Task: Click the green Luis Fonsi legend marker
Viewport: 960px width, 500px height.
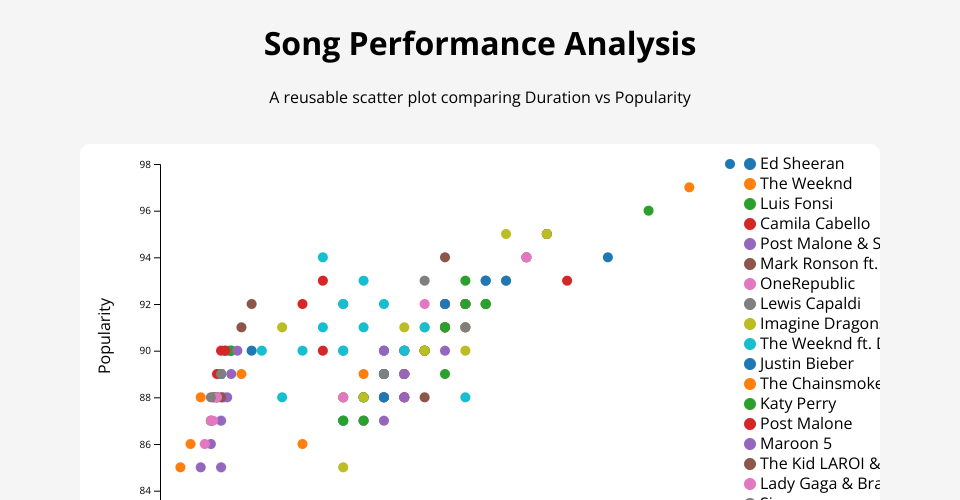Action: 750,204
